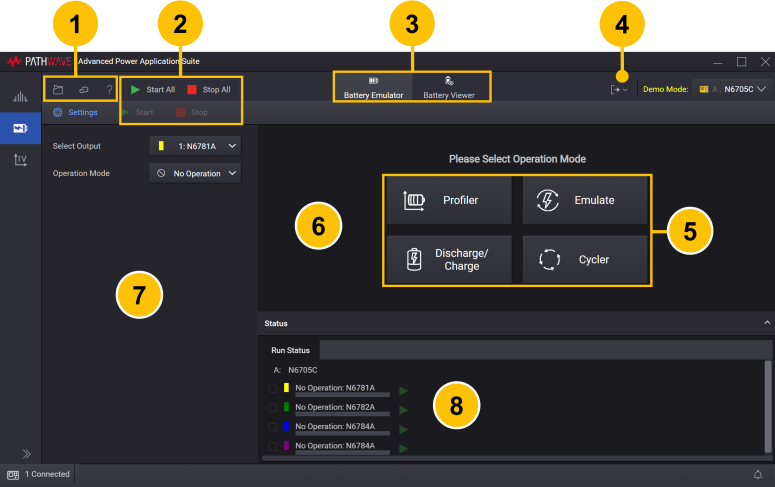Click play arrow beside blue N6784A row
775x487 pixels.
[x=403, y=429]
